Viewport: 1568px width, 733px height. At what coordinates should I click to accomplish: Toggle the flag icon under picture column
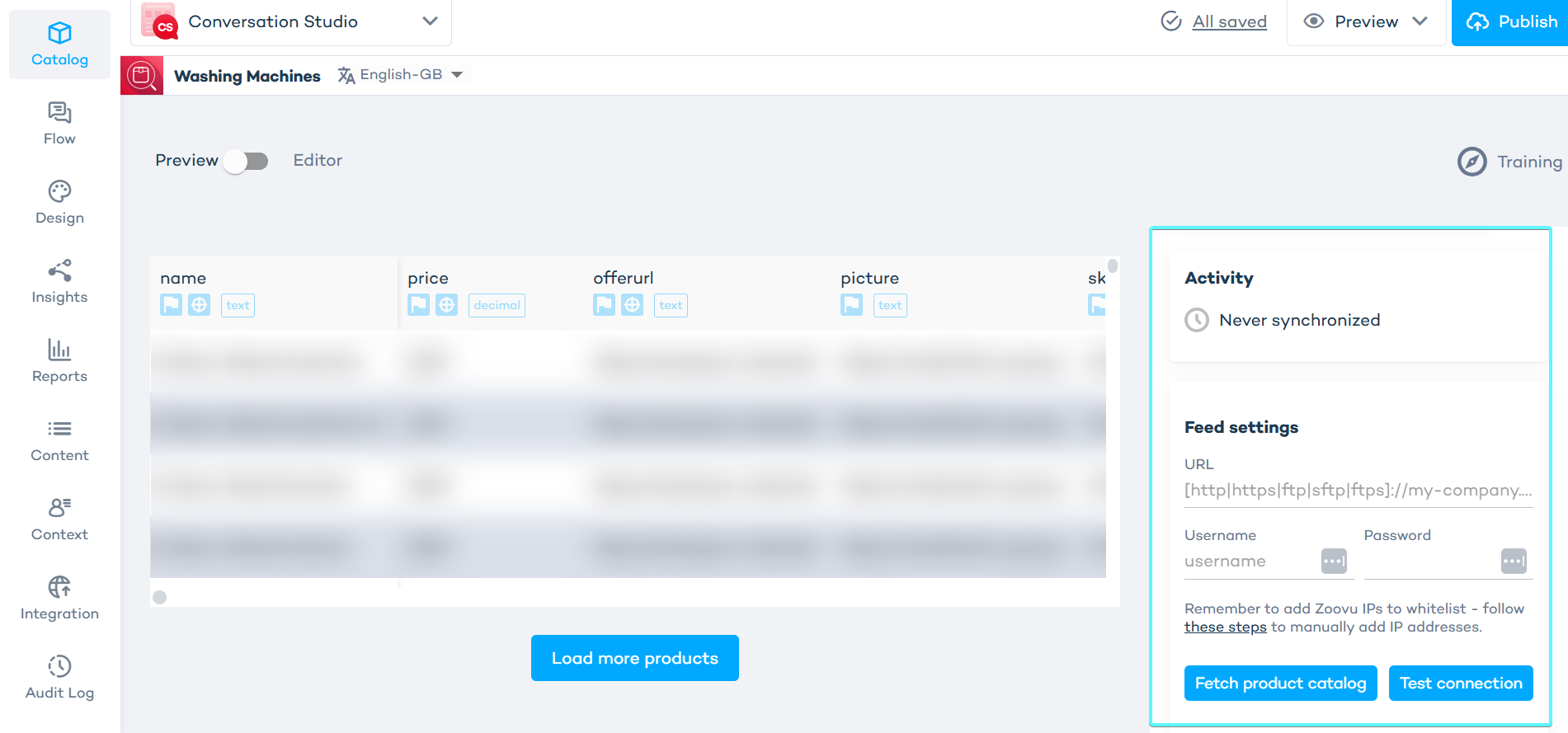pyautogui.click(x=851, y=305)
